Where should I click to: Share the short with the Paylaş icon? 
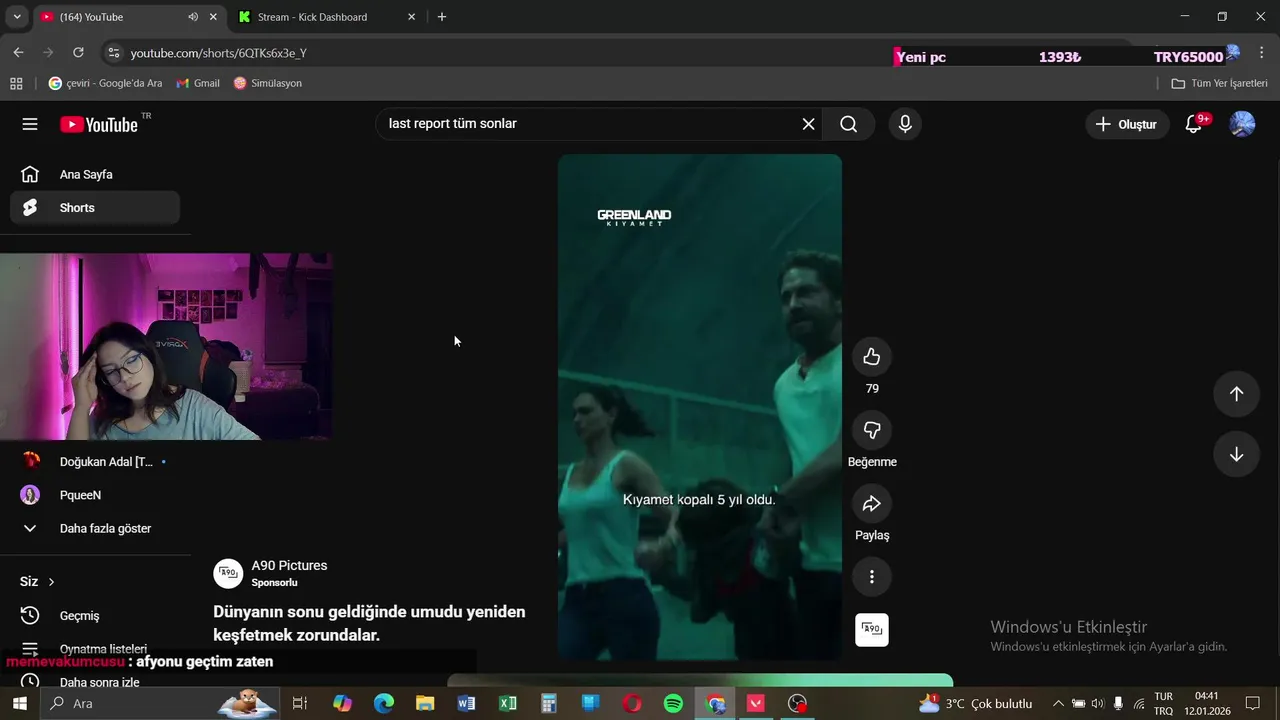872,503
